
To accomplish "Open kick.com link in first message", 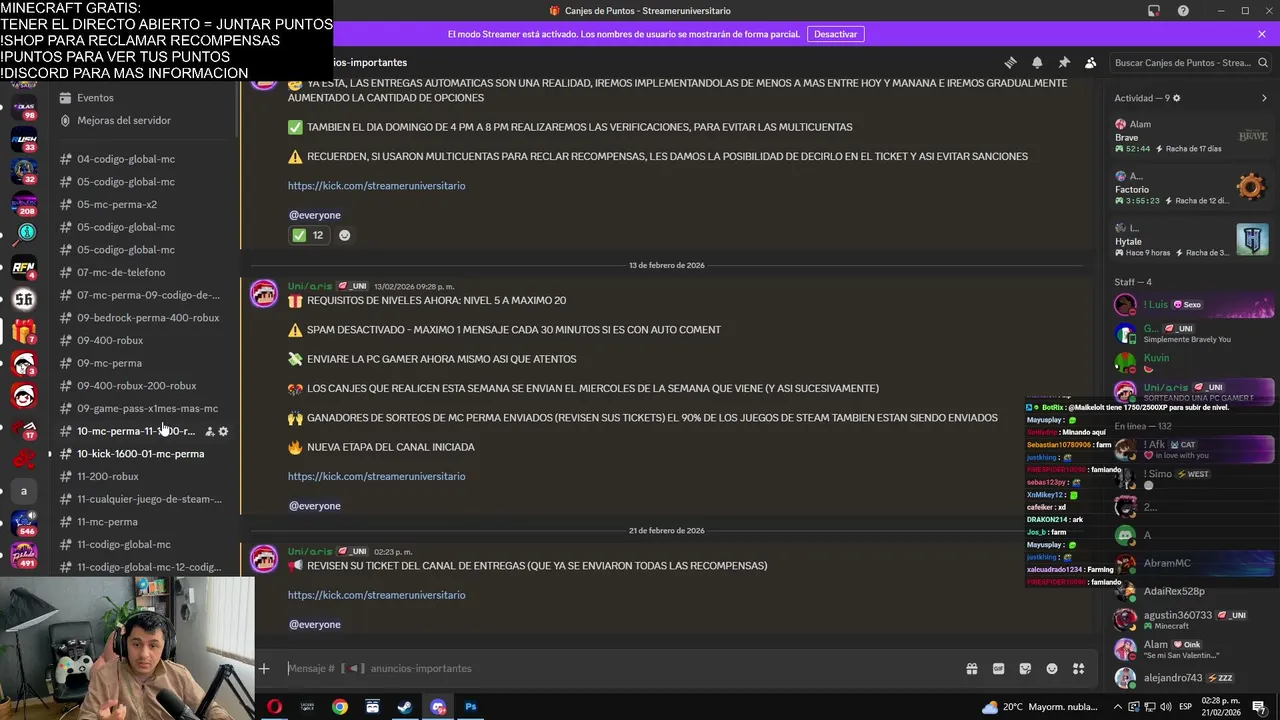I will point(376,185).
